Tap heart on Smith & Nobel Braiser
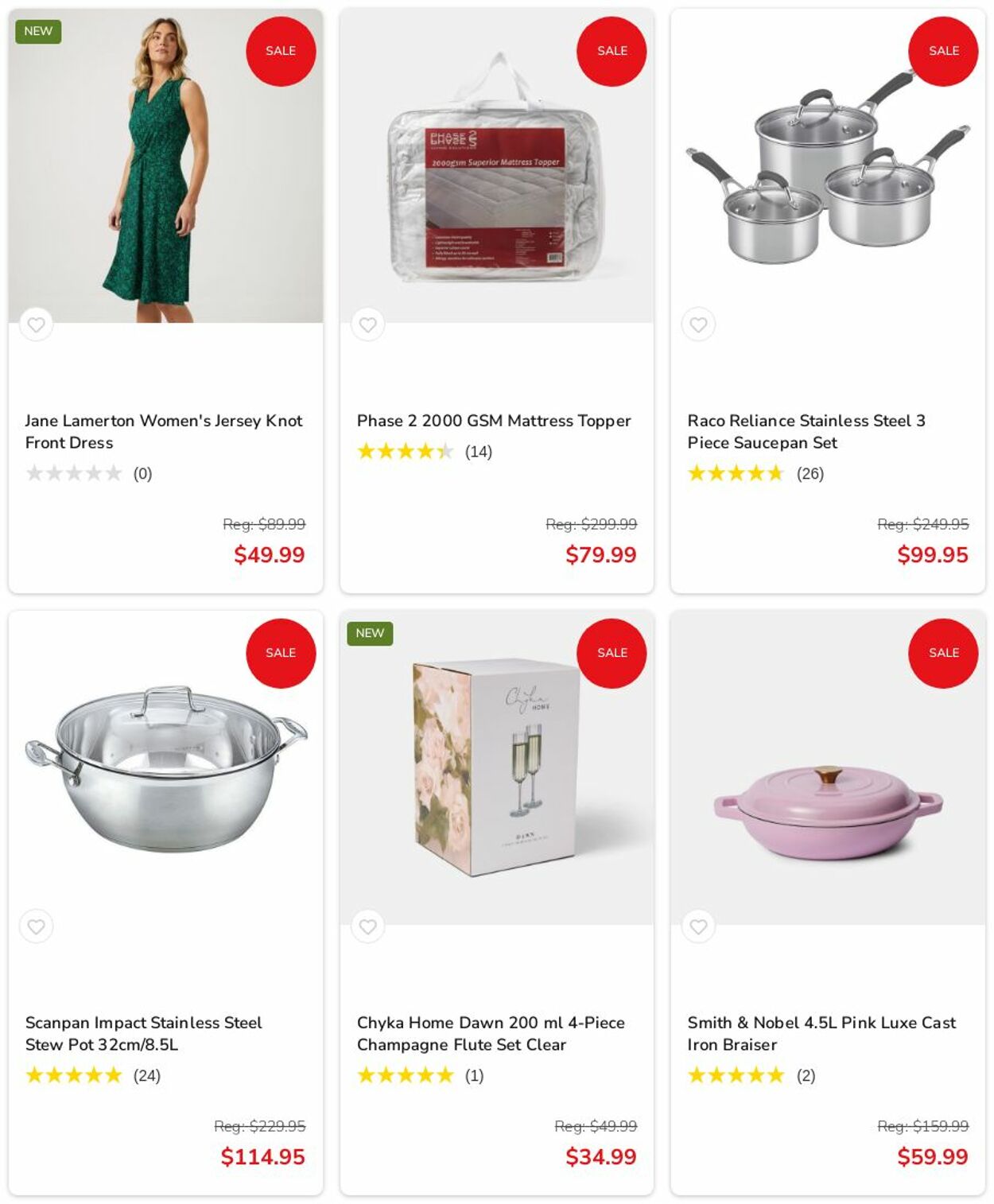 coord(698,926)
